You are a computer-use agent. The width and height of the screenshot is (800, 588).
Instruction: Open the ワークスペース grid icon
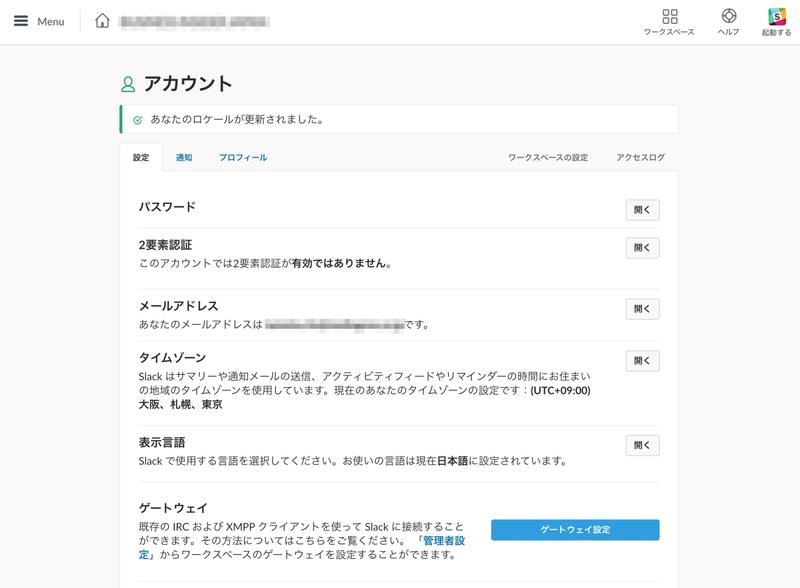coord(669,16)
